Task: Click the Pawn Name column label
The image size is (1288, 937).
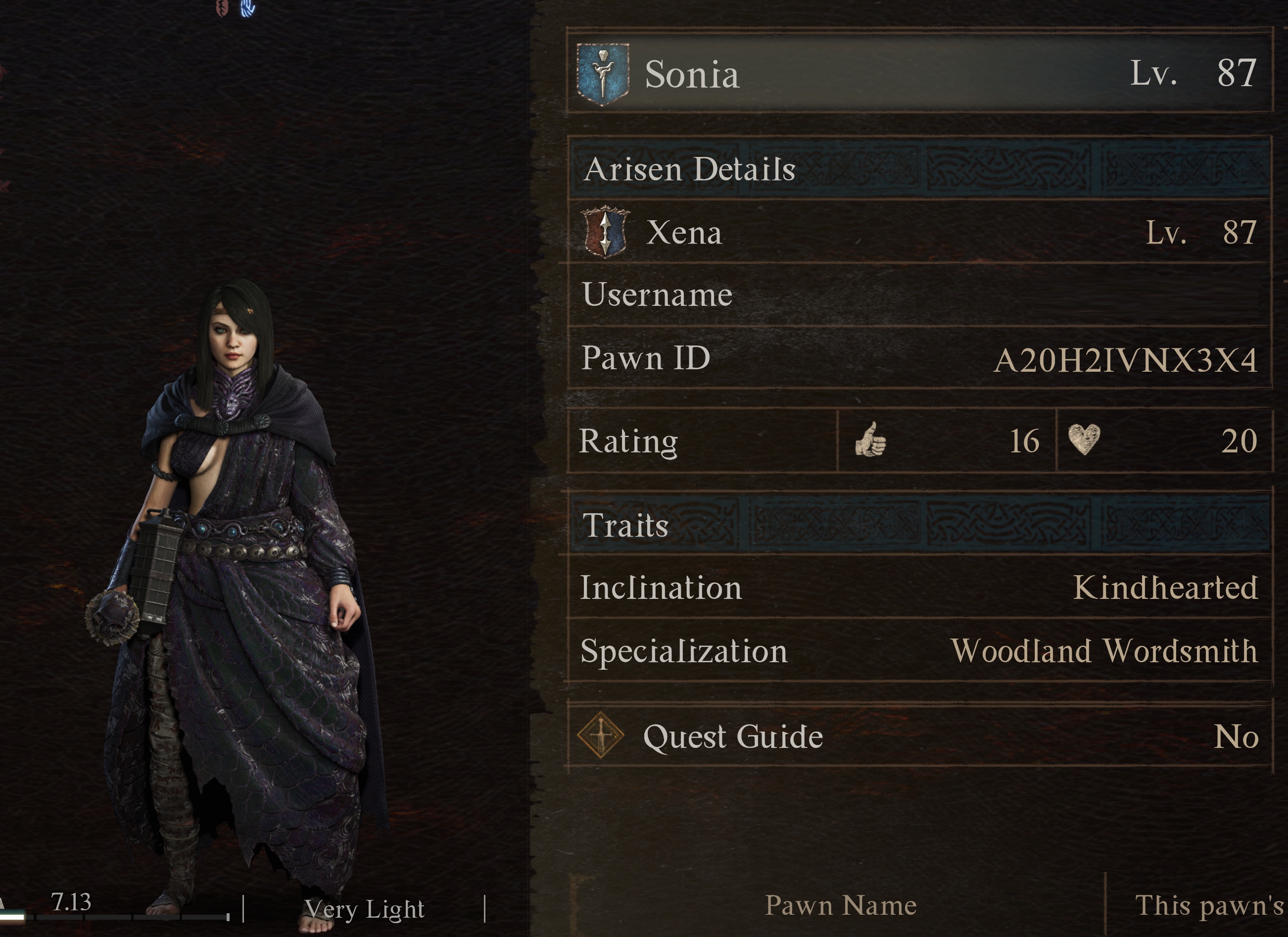Action: 841,905
